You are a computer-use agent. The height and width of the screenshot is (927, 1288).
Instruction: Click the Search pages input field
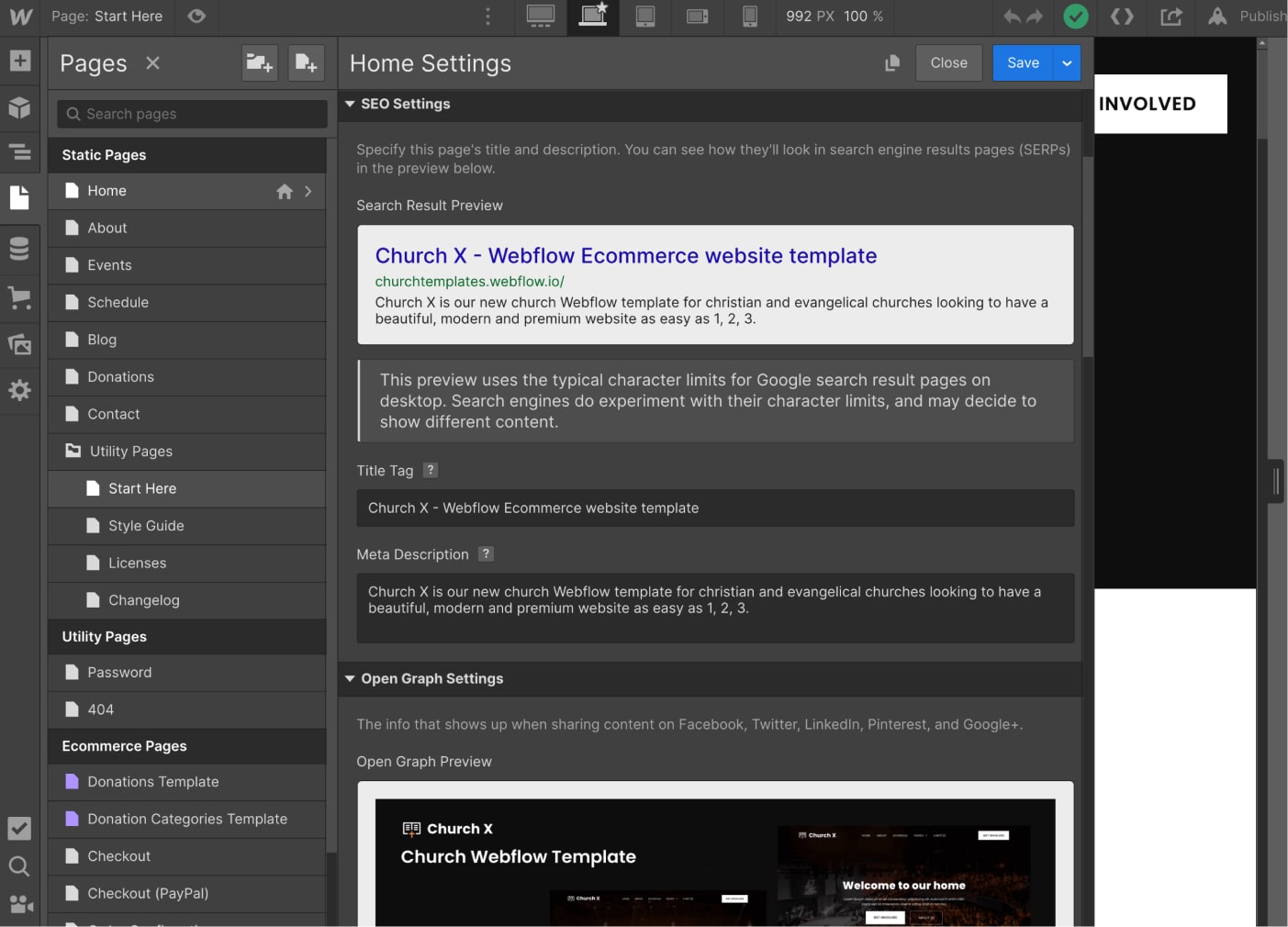tap(190, 113)
